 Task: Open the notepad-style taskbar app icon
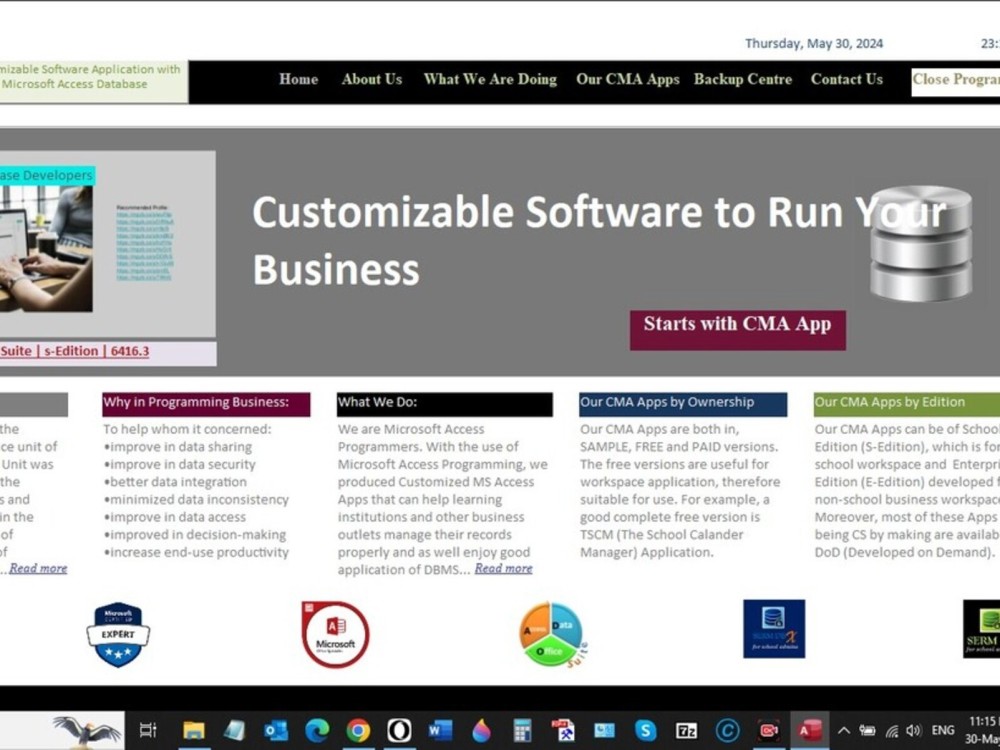(234, 730)
